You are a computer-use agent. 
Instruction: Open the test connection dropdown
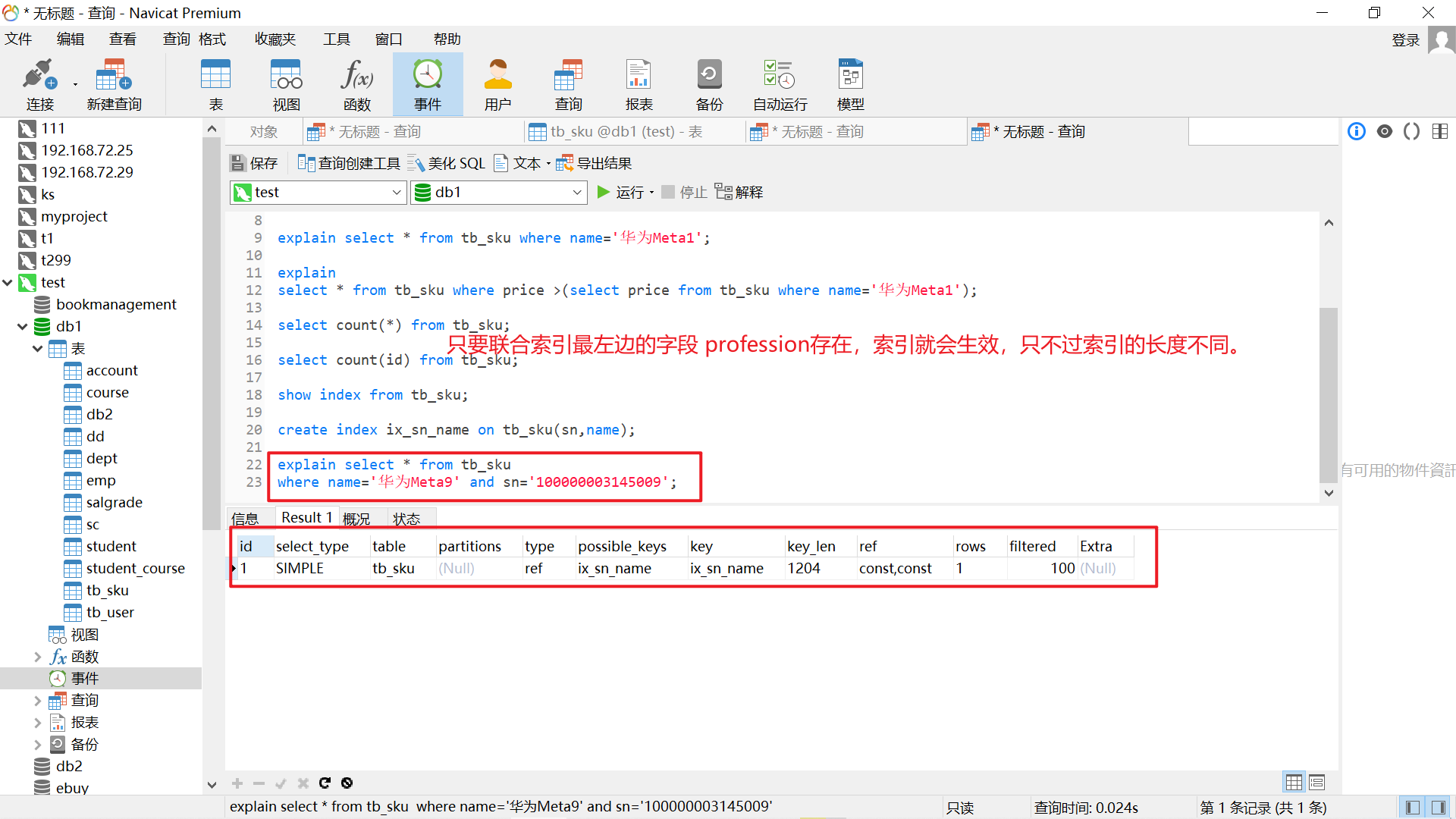pos(396,193)
